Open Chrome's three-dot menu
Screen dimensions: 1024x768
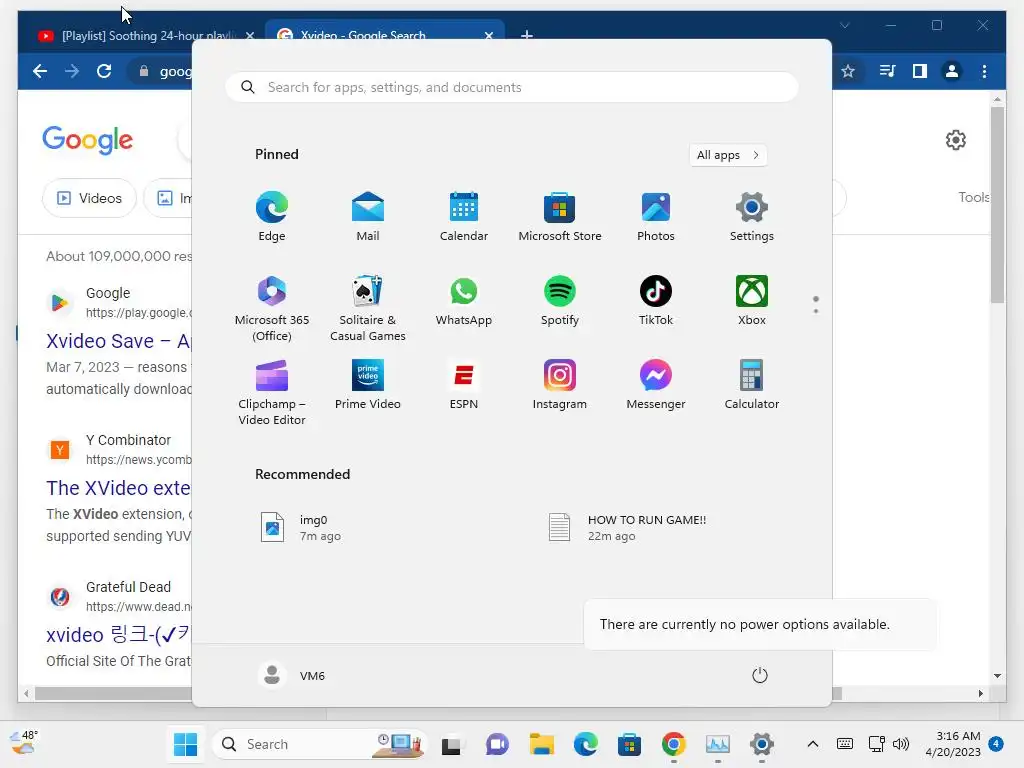pyautogui.click(x=984, y=71)
